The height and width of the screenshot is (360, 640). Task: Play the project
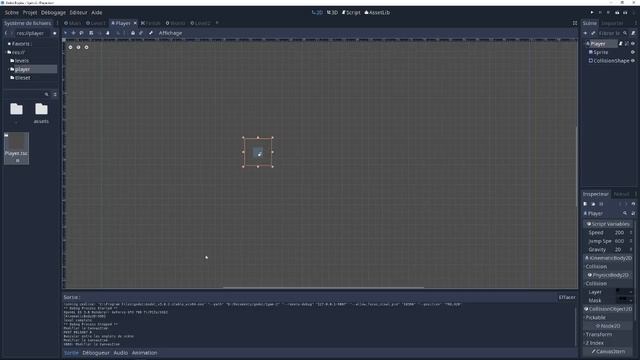click(x=592, y=13)
